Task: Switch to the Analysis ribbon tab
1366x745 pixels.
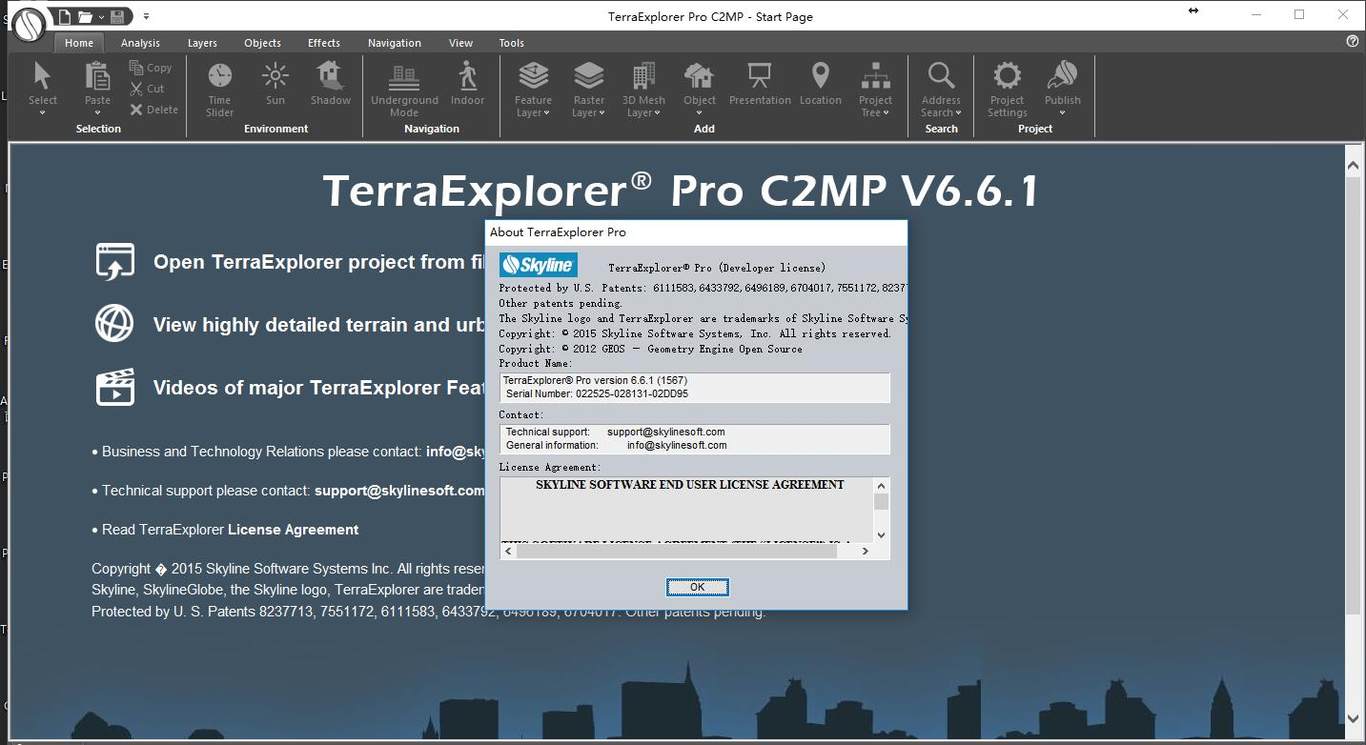Action: point(140,43)
